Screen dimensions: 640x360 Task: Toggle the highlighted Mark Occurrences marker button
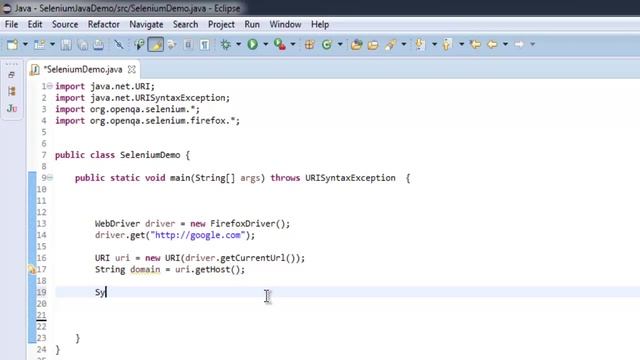pyautogui.click(x=156, y=44)
